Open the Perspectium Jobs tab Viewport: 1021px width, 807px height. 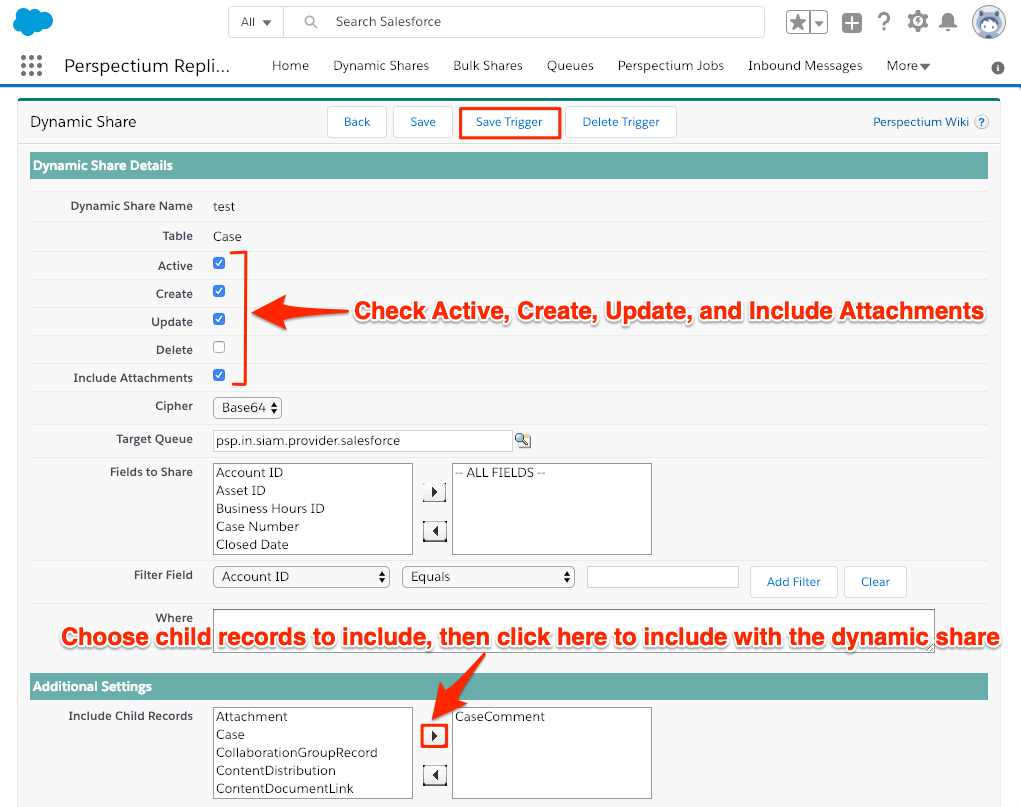tap(671, 66)
